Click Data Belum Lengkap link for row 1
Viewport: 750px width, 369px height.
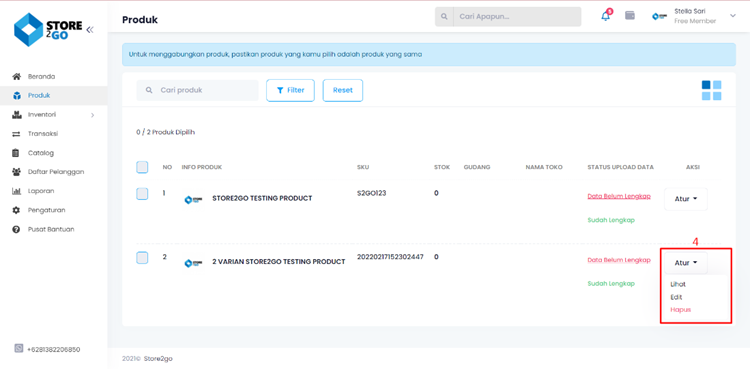pyautogui.click(x=619, y=196)
